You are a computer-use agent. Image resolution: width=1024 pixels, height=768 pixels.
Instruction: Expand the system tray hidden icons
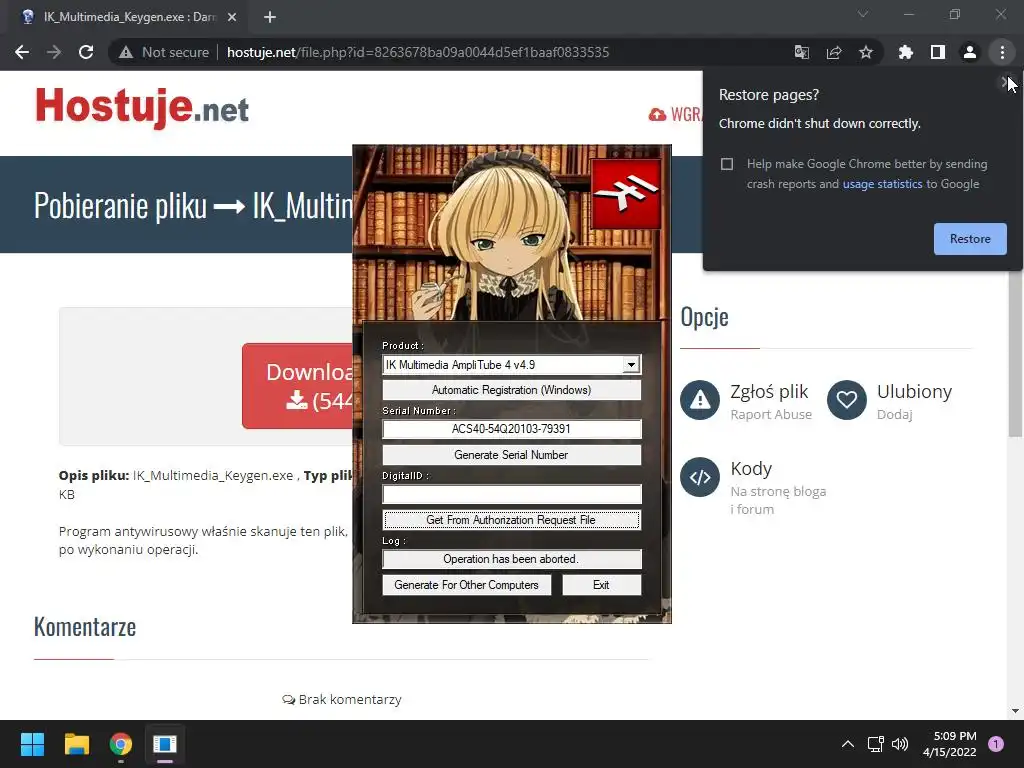click(x=848, y=744)
